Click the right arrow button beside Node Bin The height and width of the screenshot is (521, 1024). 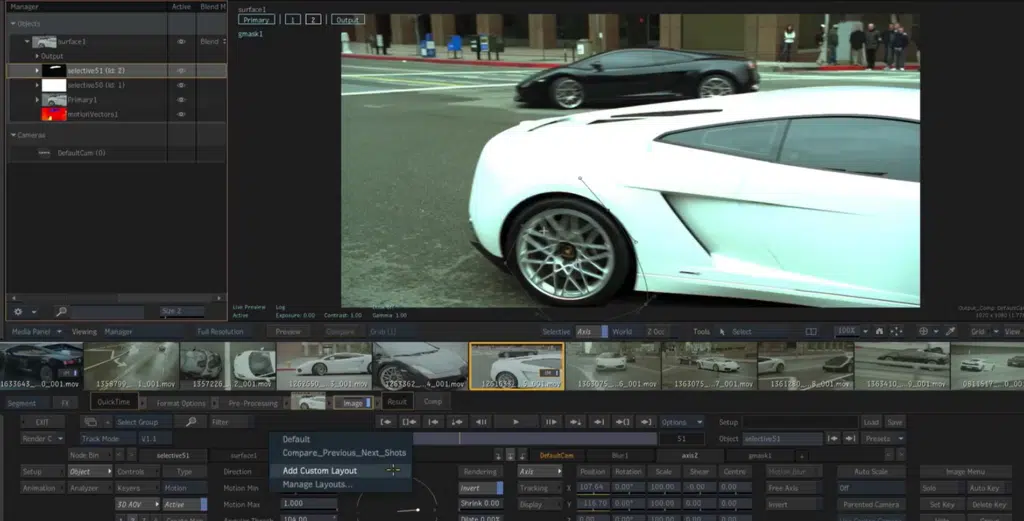[x=131, y=455]
